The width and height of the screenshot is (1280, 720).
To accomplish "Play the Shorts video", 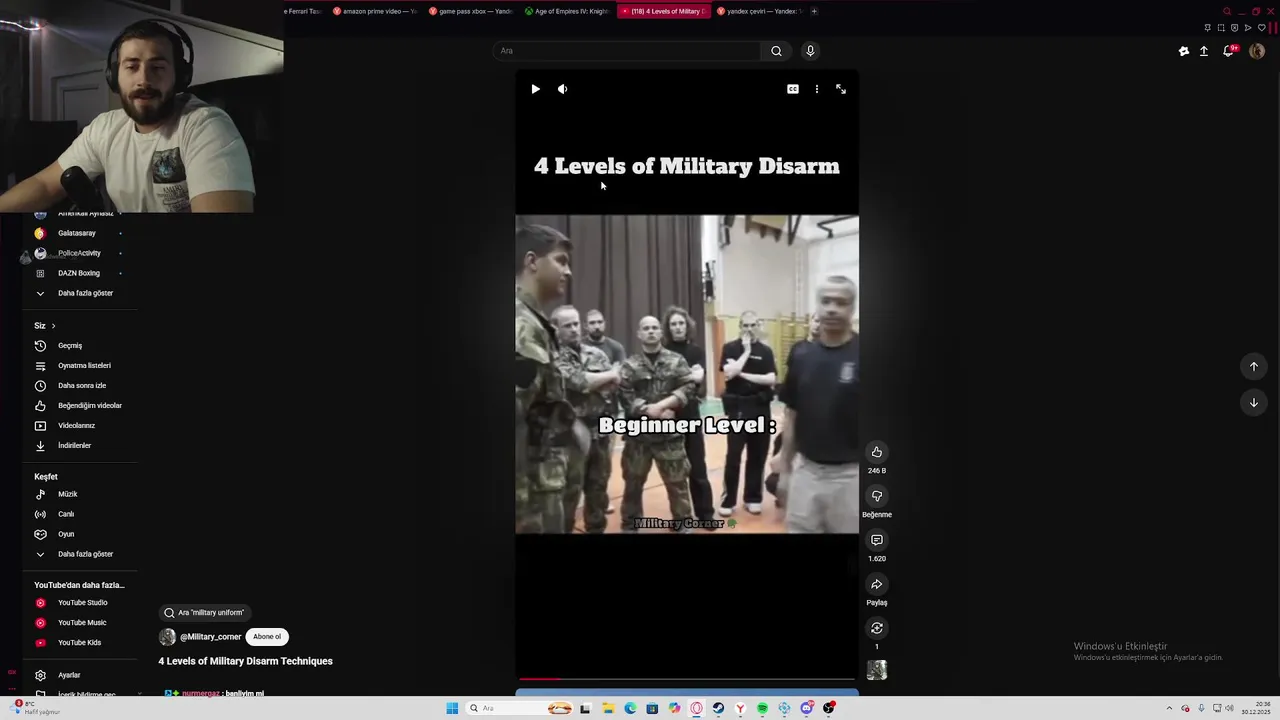I will pos(535,89).
